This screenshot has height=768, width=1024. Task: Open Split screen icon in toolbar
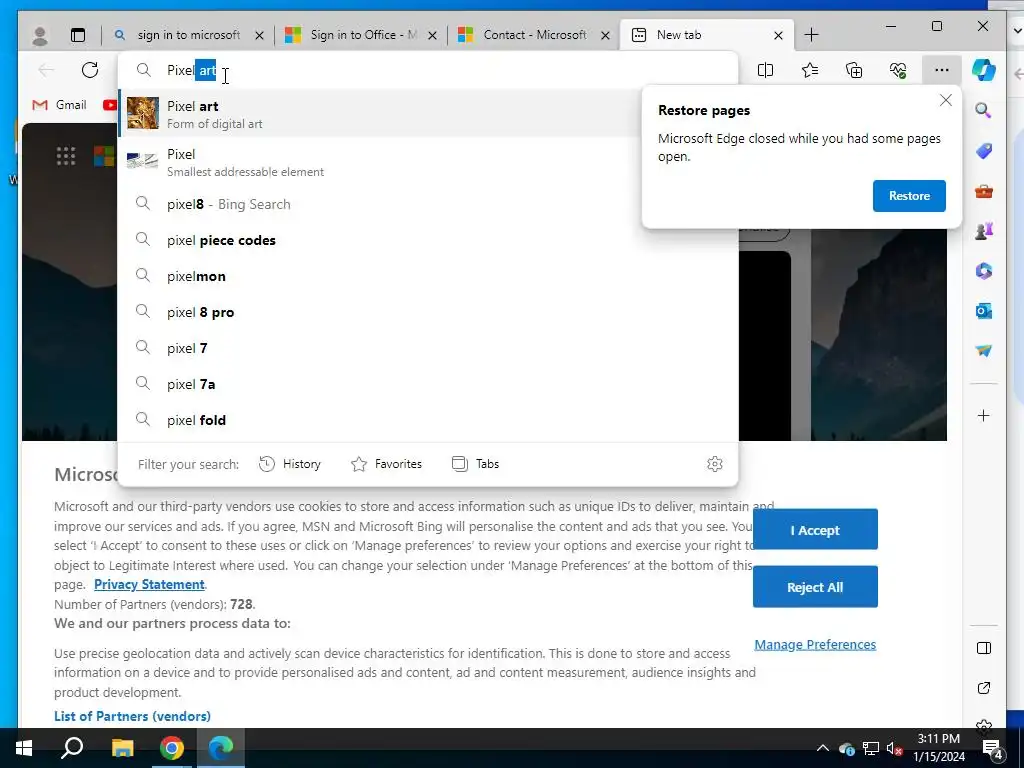(765, 70)
